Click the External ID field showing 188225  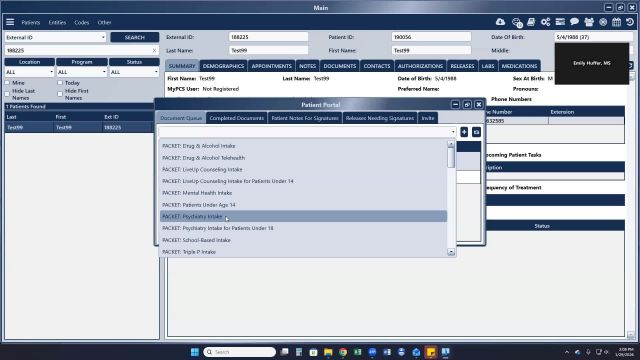tap(268, 37)
